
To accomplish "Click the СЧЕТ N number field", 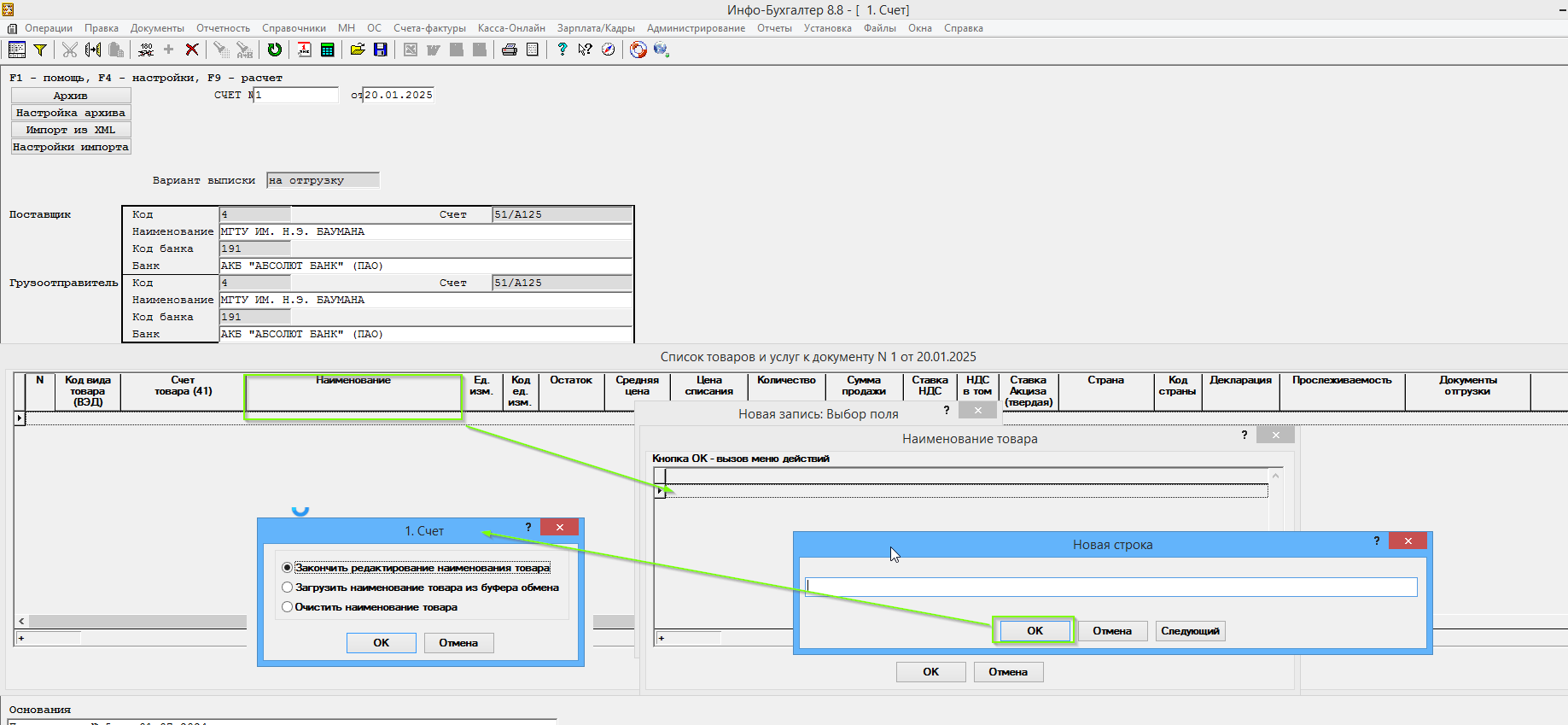I will click(x=296, y=95).
